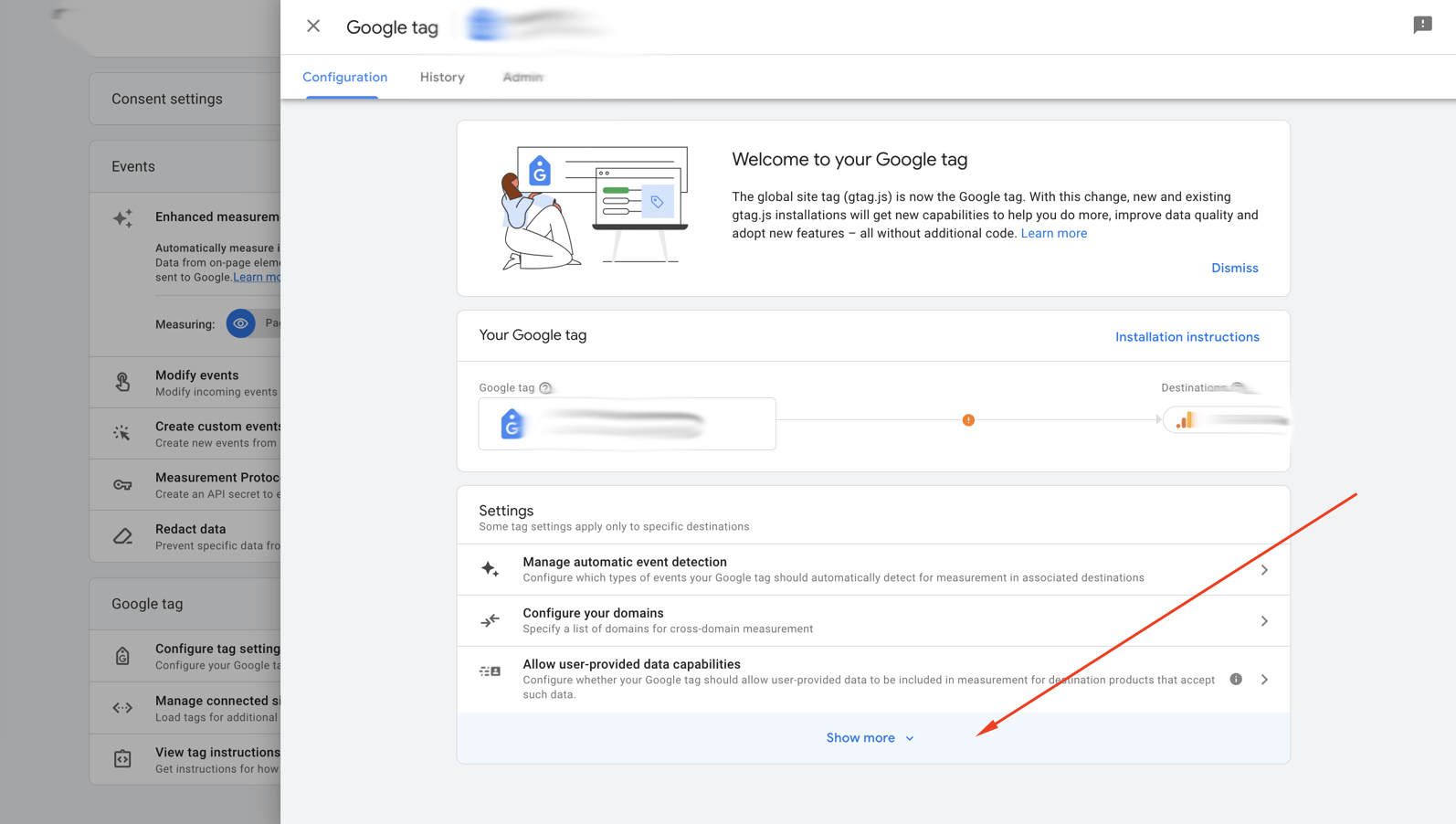This screenshot has height=824, width=1456.
Task: Open Installation instructions
Action: coord(1187,337)
